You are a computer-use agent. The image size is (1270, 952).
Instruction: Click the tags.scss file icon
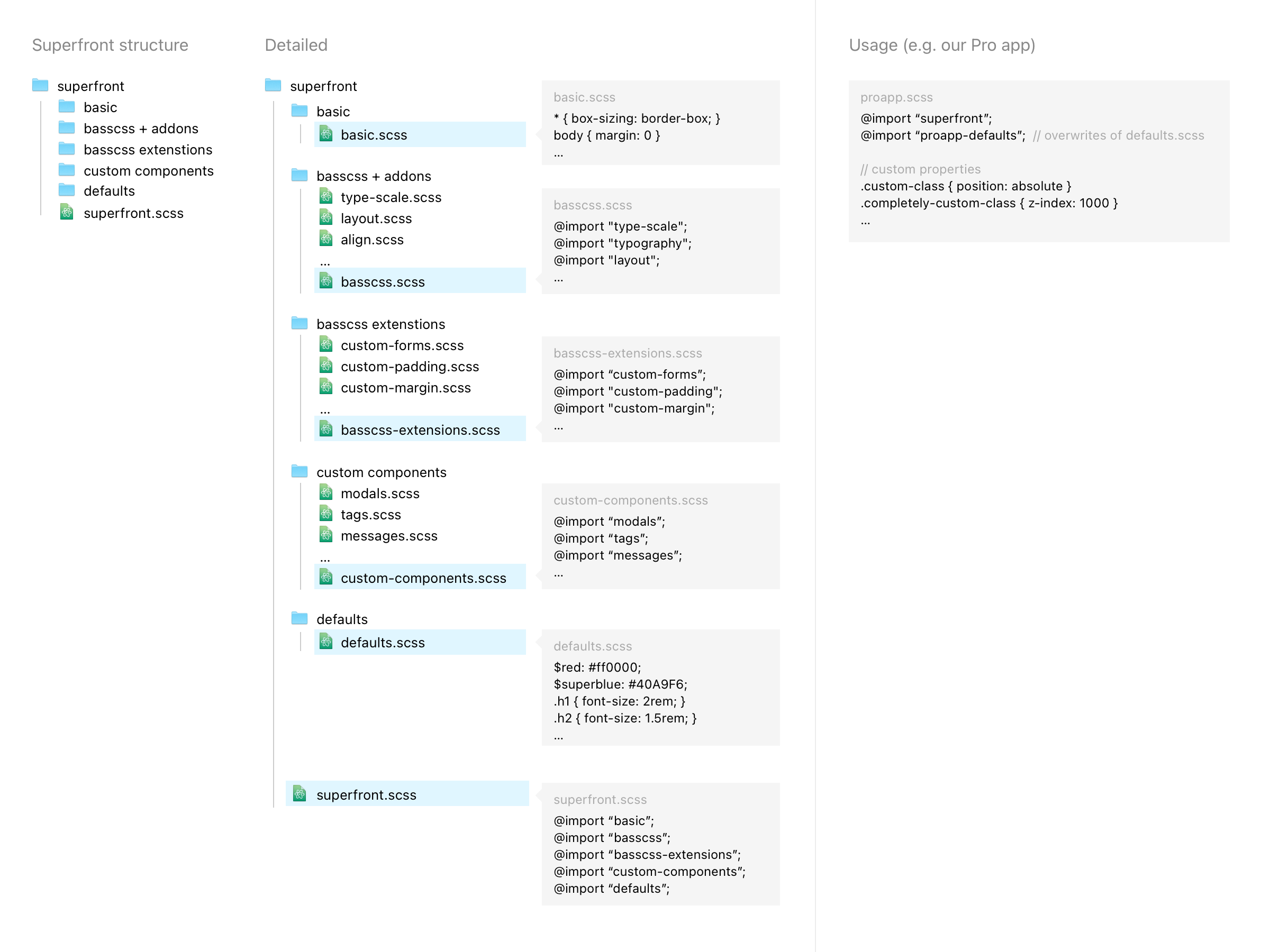[325, 514]
